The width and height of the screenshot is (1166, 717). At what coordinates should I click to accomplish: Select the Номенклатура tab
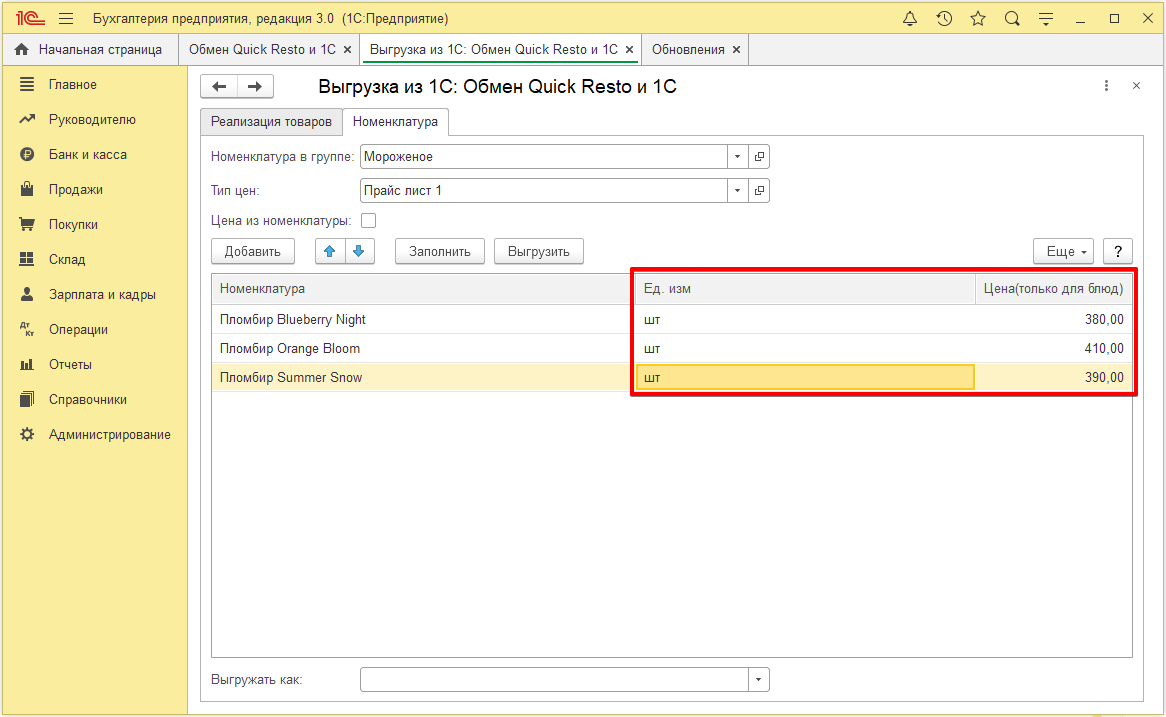click(x=396, y=122)
